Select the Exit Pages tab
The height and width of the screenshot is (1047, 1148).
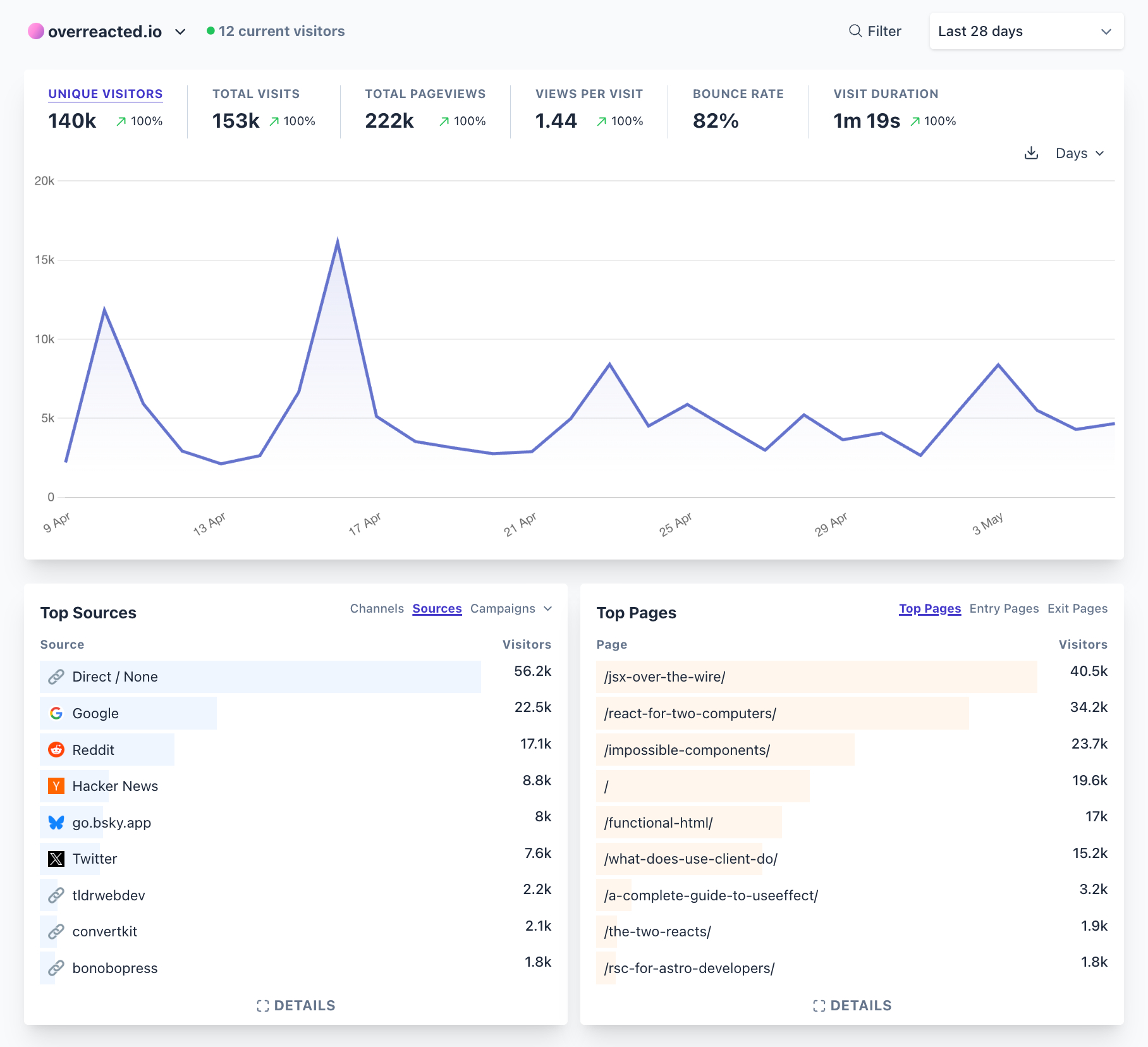pyautogui.click(x=1077, y=608)
